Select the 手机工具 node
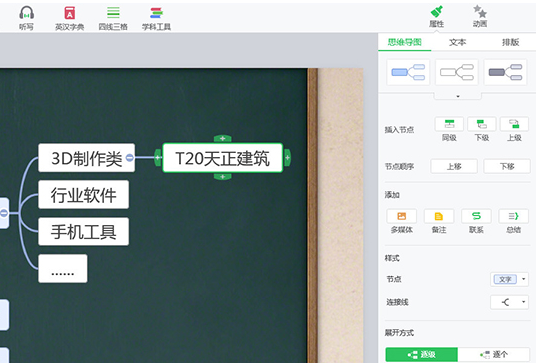Screen dimensions: 541x364 pos(83,232)
